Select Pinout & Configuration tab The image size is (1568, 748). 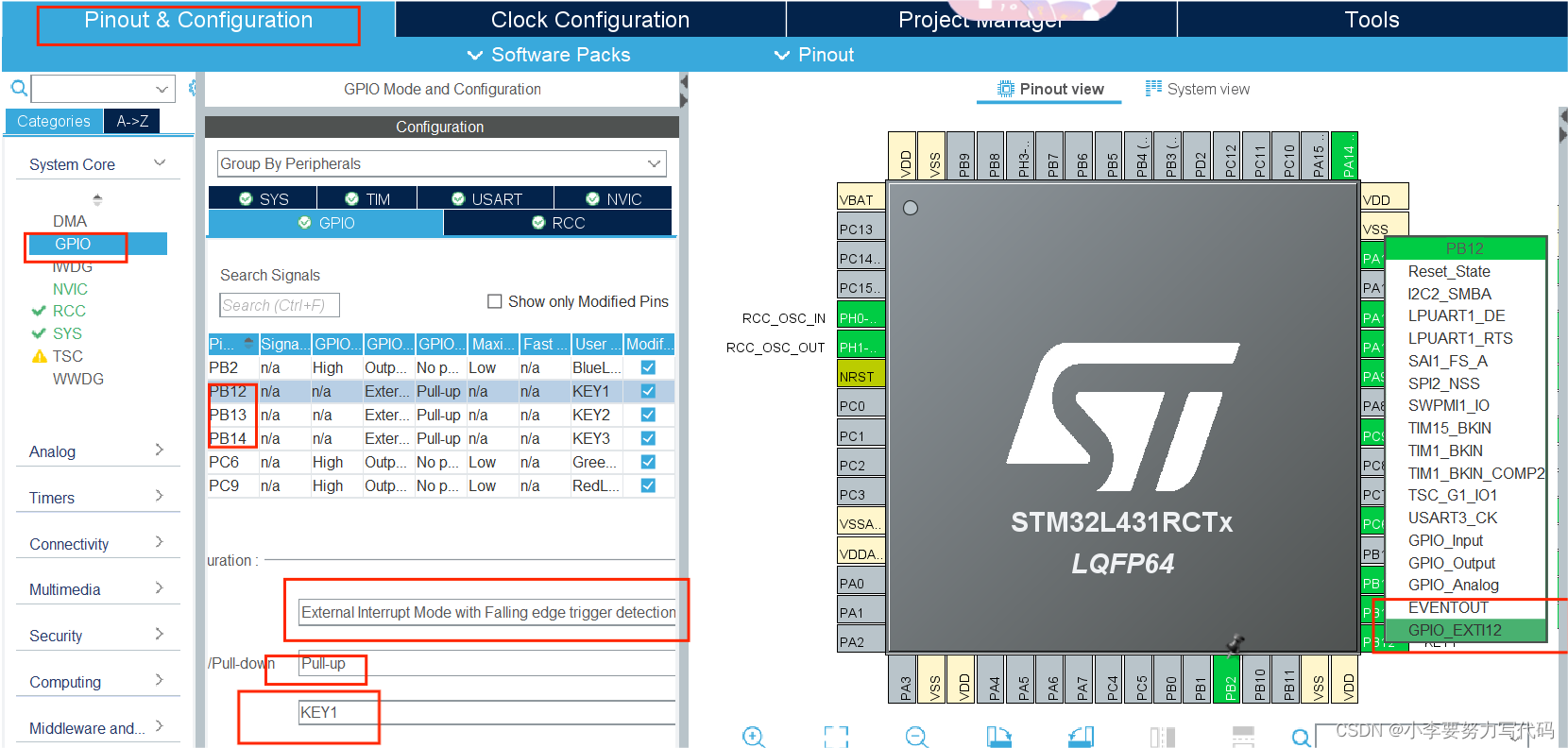click(198, 20)
